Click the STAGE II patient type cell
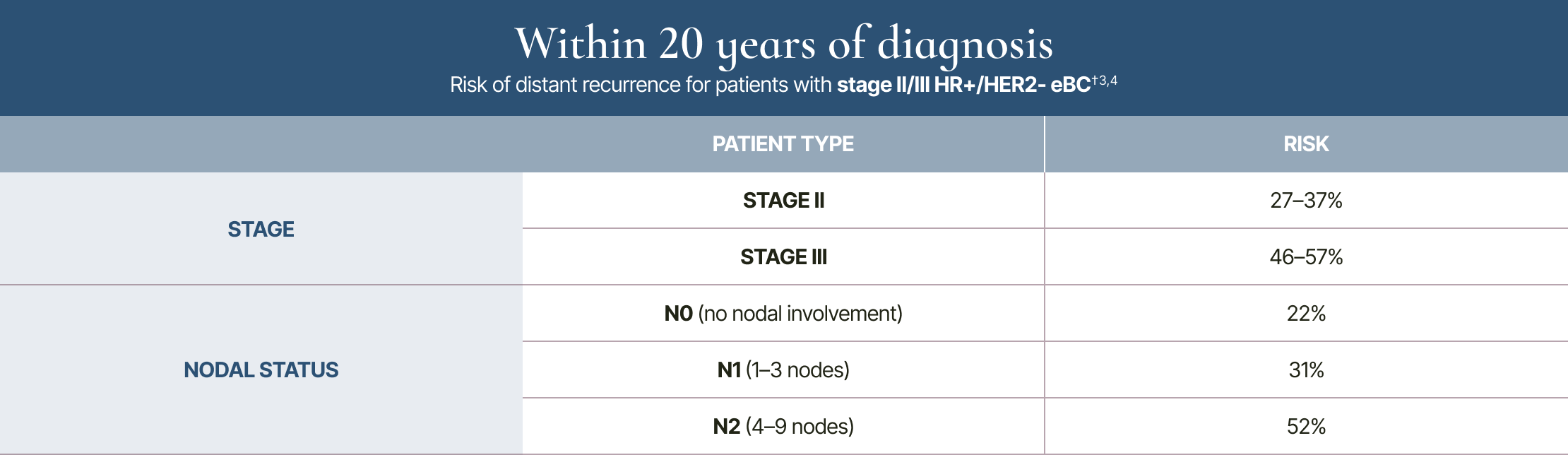1568x455 pixels. [x=783, y=201]
